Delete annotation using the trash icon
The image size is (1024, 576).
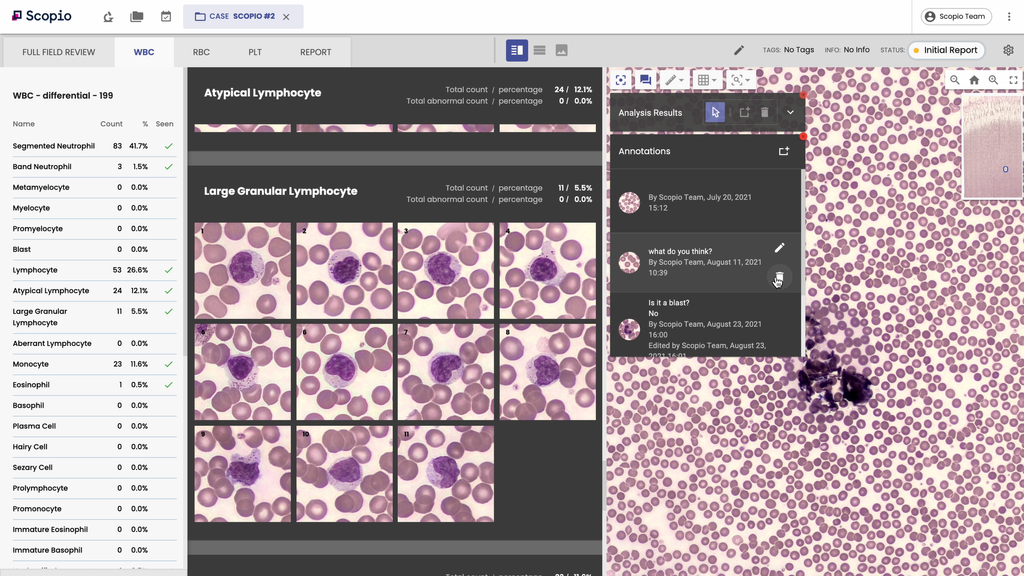coord(764,113)
